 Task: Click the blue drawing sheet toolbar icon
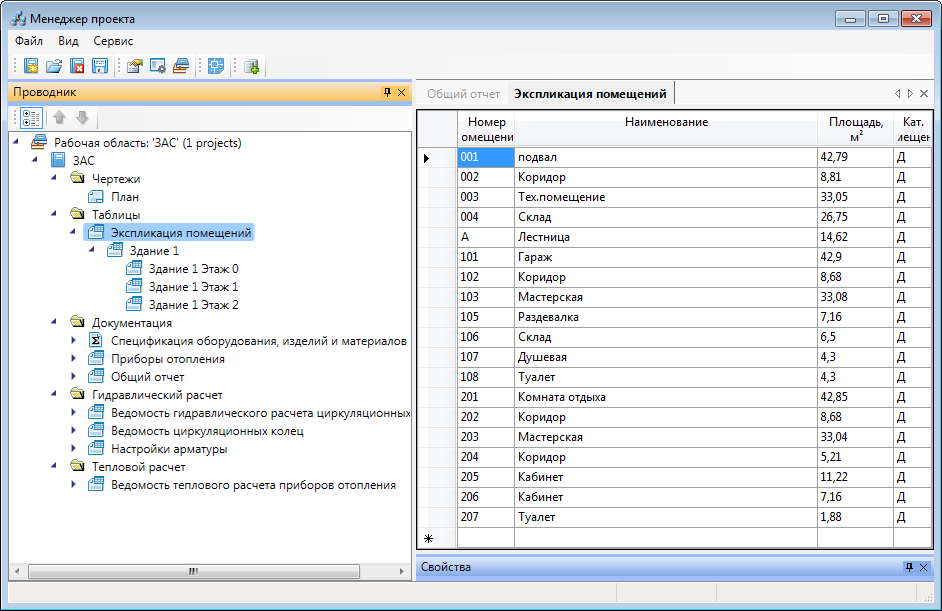click(216, 65)
